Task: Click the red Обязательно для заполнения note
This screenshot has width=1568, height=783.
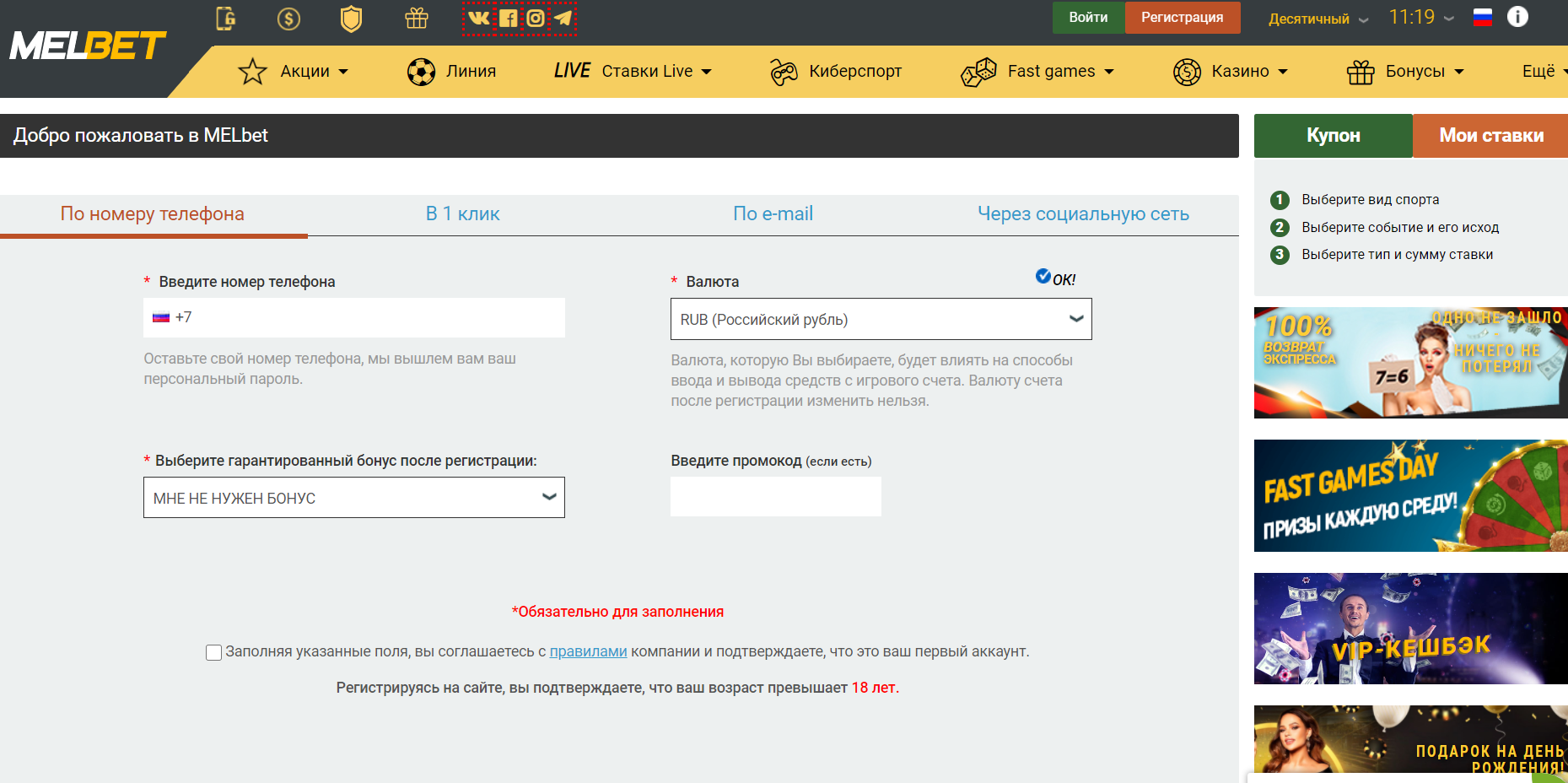Action: [x=617, y=612]
